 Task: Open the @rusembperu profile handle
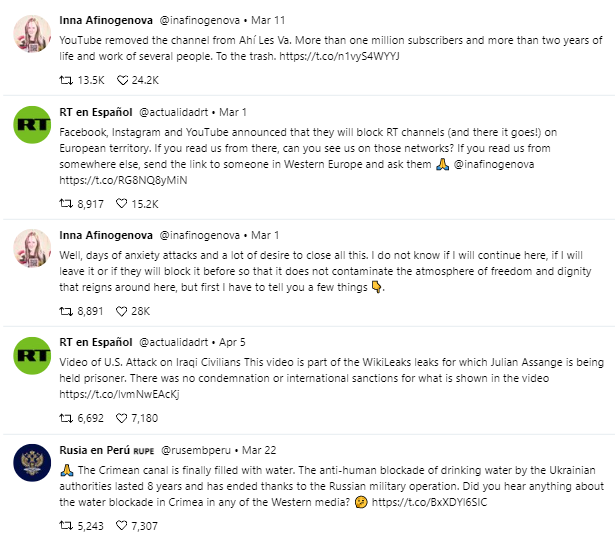pyautogui.click(x=196, y=450)
